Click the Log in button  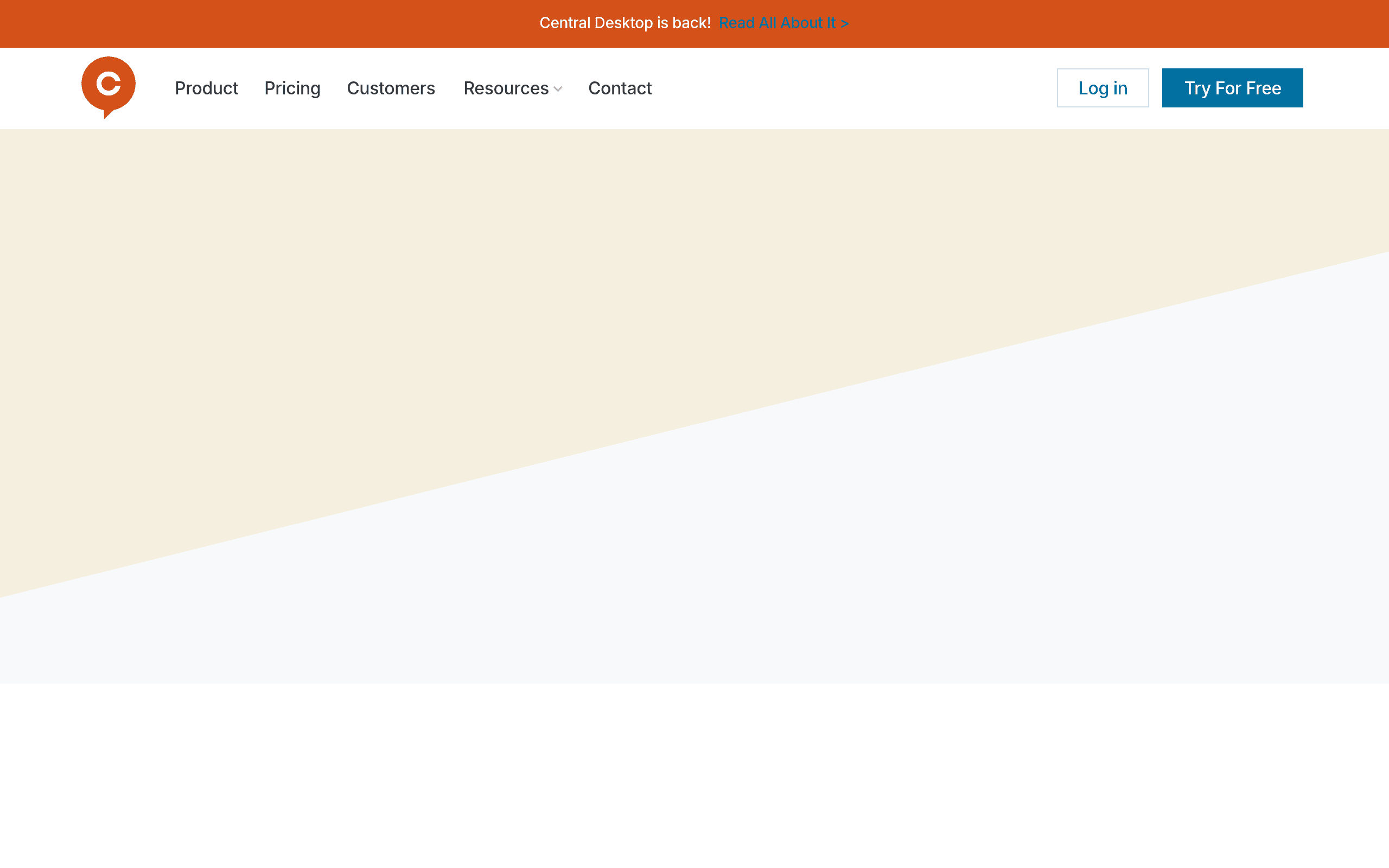(1103, 88)
